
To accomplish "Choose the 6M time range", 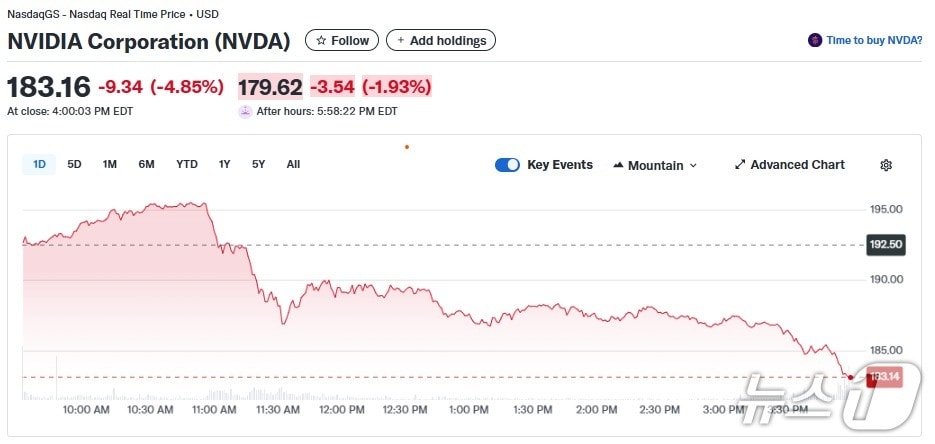I will 146,164.
